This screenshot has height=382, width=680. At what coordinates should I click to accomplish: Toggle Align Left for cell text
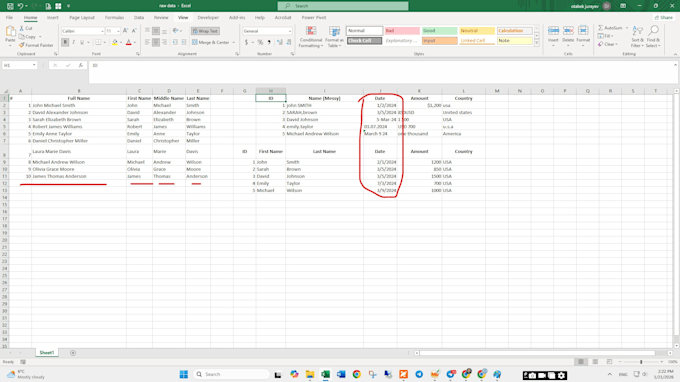147,42
